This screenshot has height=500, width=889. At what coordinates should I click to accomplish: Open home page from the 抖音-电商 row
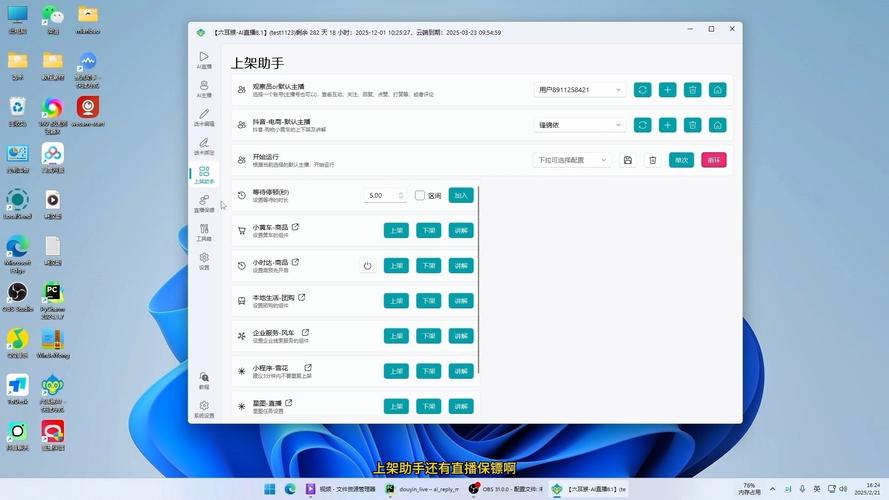tap(717, 125)
